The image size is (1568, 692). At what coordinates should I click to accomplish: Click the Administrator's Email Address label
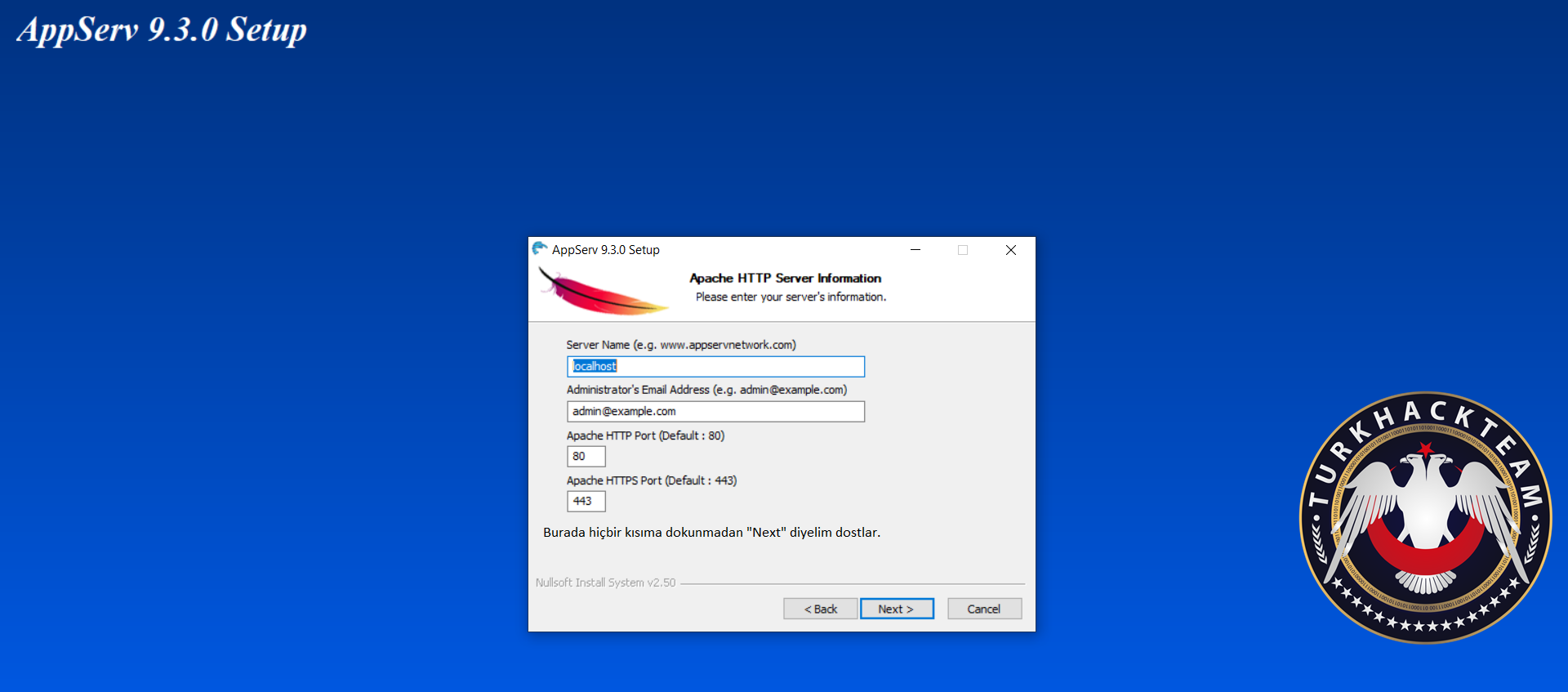706,390
